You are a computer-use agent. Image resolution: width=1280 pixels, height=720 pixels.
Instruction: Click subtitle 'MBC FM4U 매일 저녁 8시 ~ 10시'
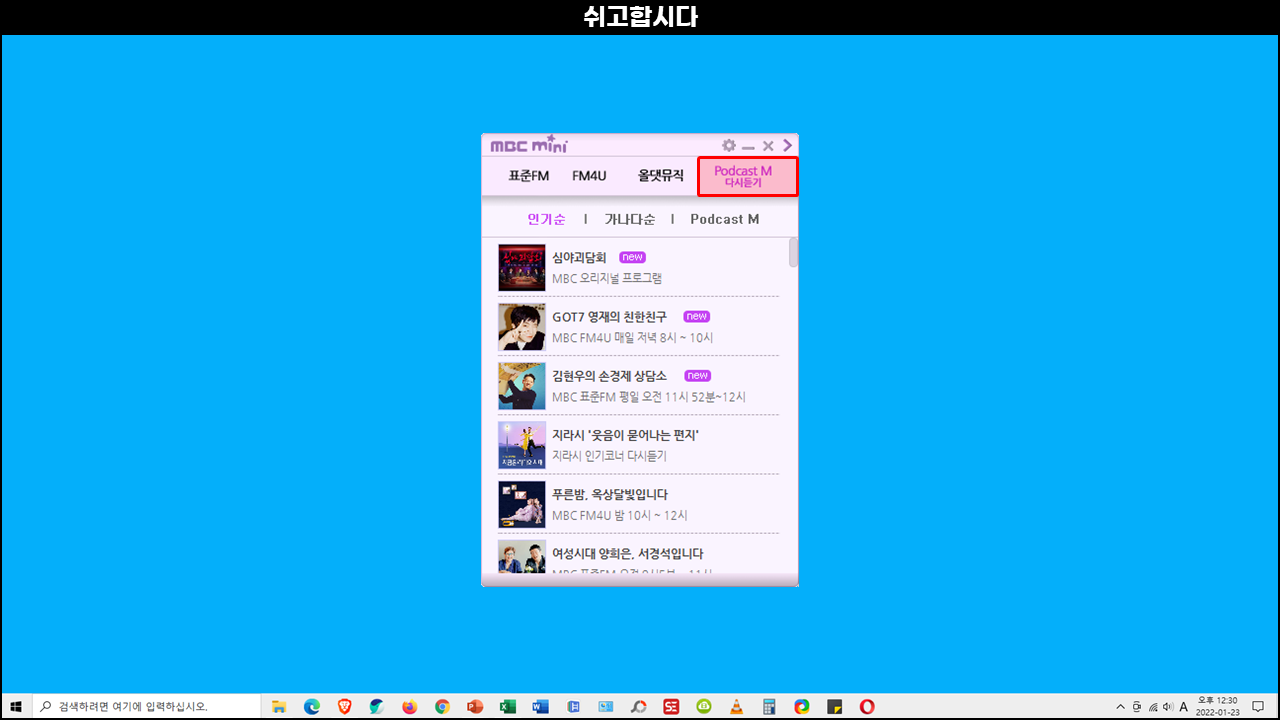(x=633, y=337)
